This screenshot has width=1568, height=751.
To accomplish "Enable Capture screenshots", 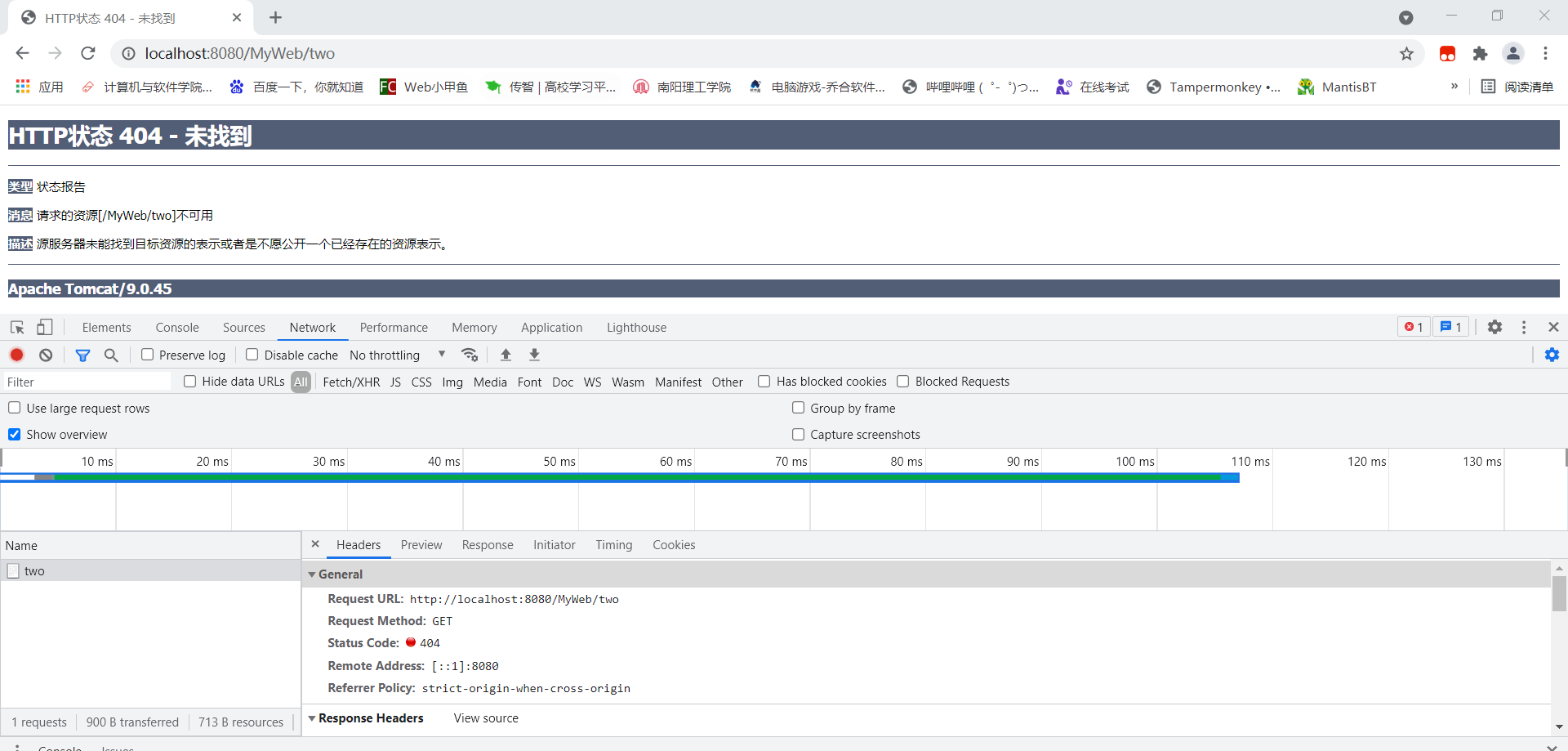I will coord(798,434).
